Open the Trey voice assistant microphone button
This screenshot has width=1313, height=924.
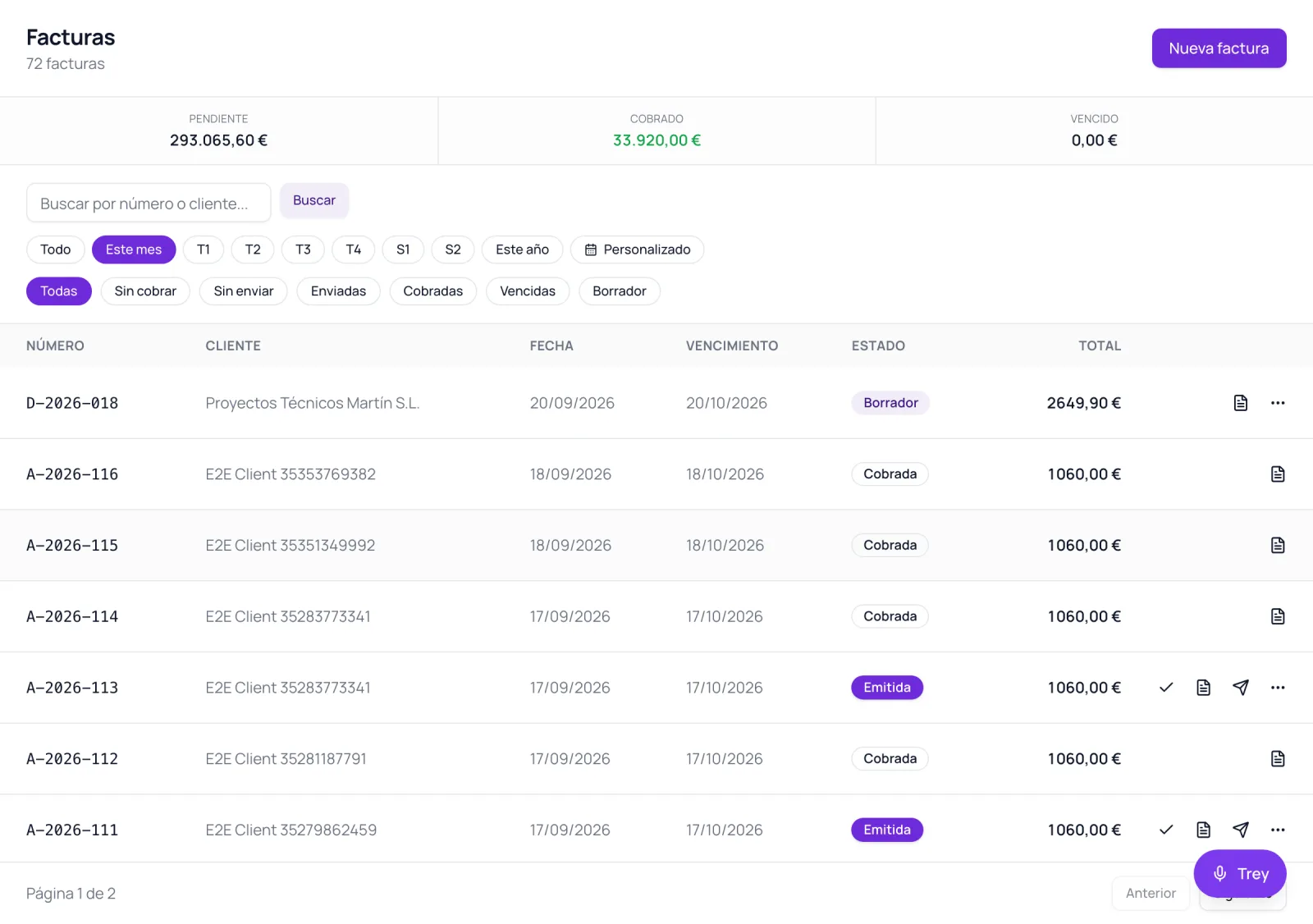pyautogui.click(x=1240, y=874)
